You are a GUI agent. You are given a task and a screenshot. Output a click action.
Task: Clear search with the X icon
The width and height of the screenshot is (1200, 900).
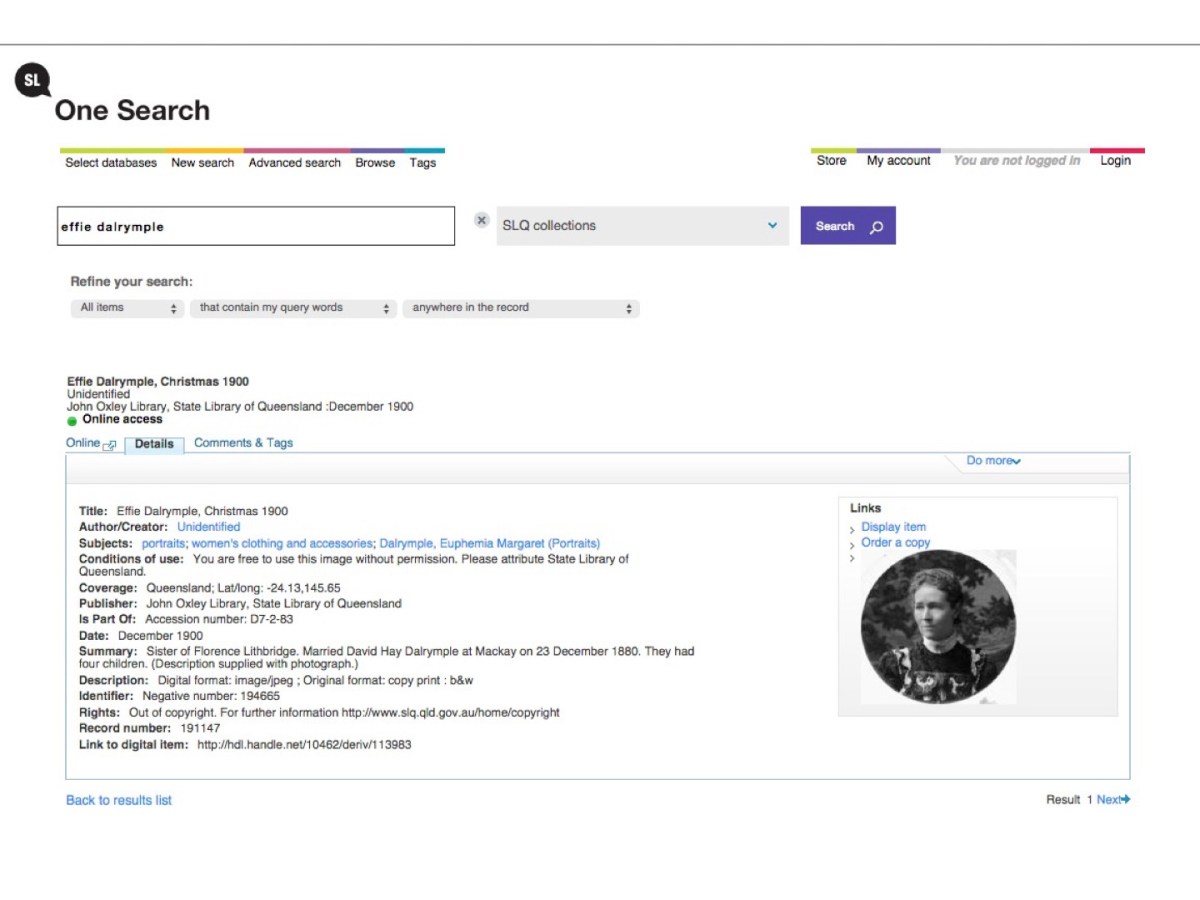481,221
